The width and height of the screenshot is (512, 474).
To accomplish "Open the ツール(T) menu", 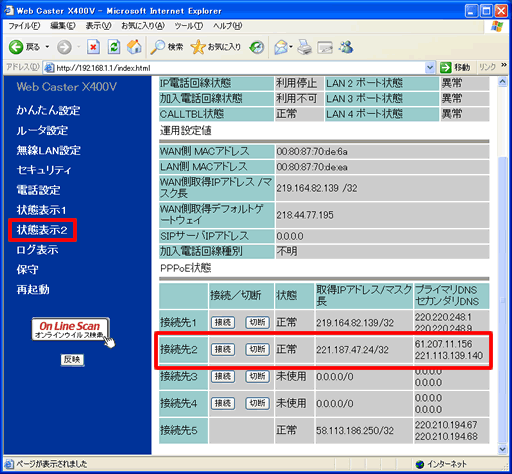I will tap(189, 26).
